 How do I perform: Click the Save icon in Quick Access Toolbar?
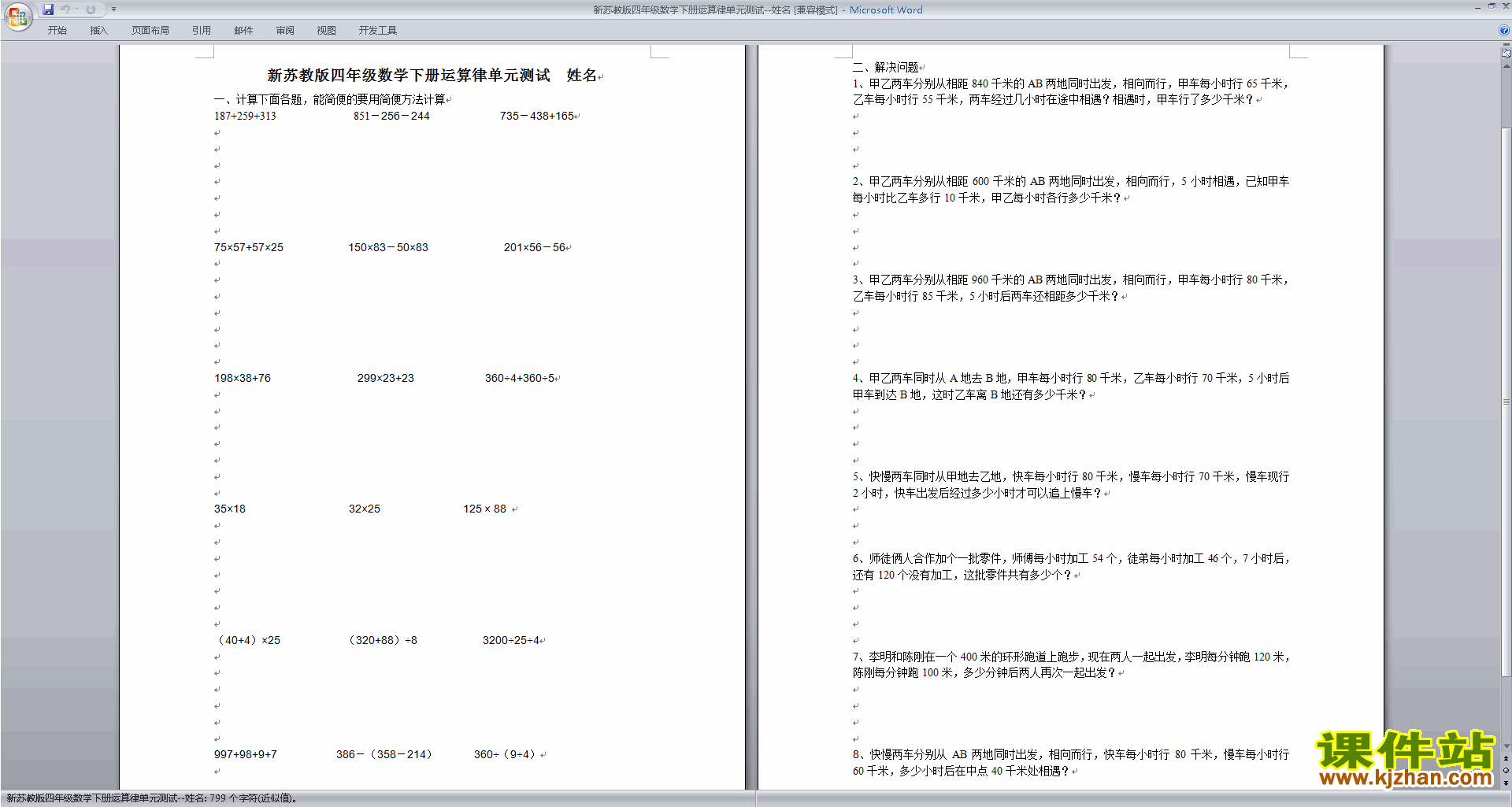pos(48,9)
